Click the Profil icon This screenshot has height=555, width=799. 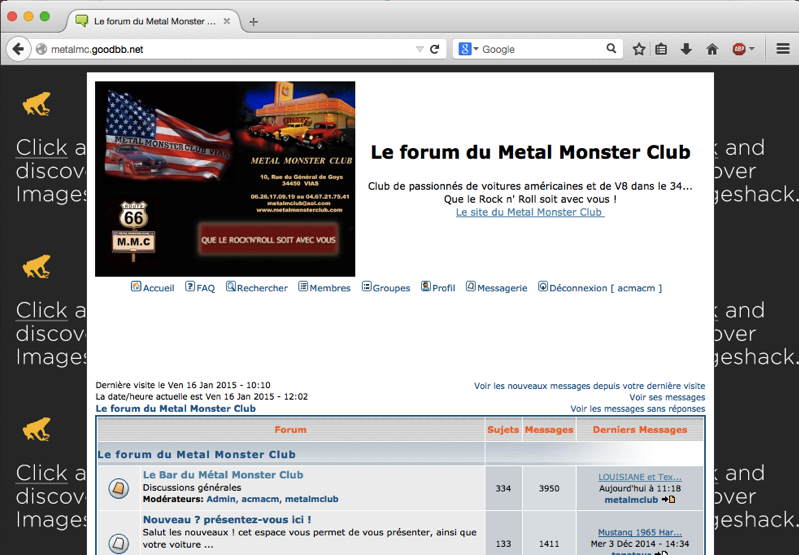coord(426,286)
